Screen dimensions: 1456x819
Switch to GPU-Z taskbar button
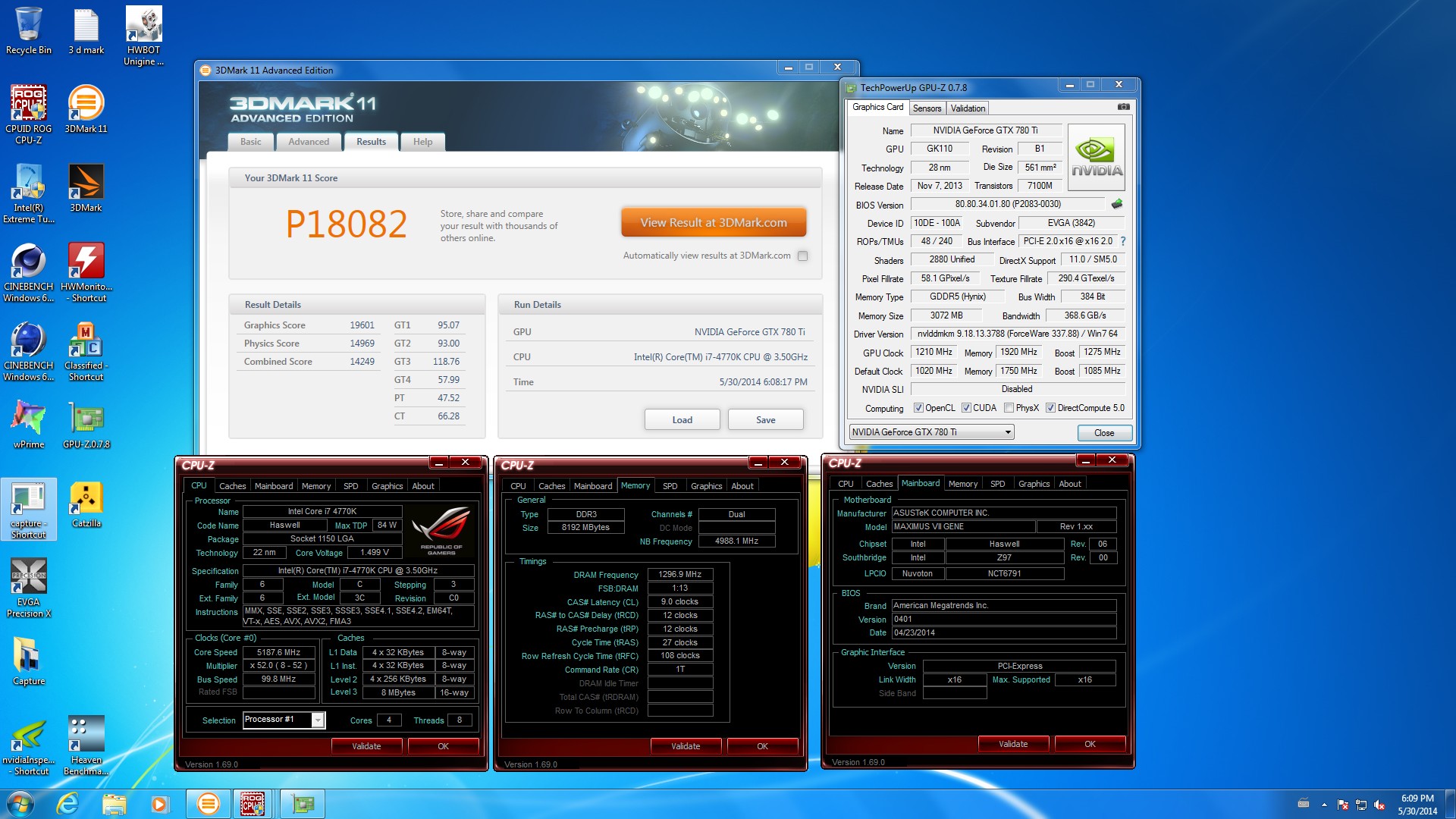tap(303, 804)
